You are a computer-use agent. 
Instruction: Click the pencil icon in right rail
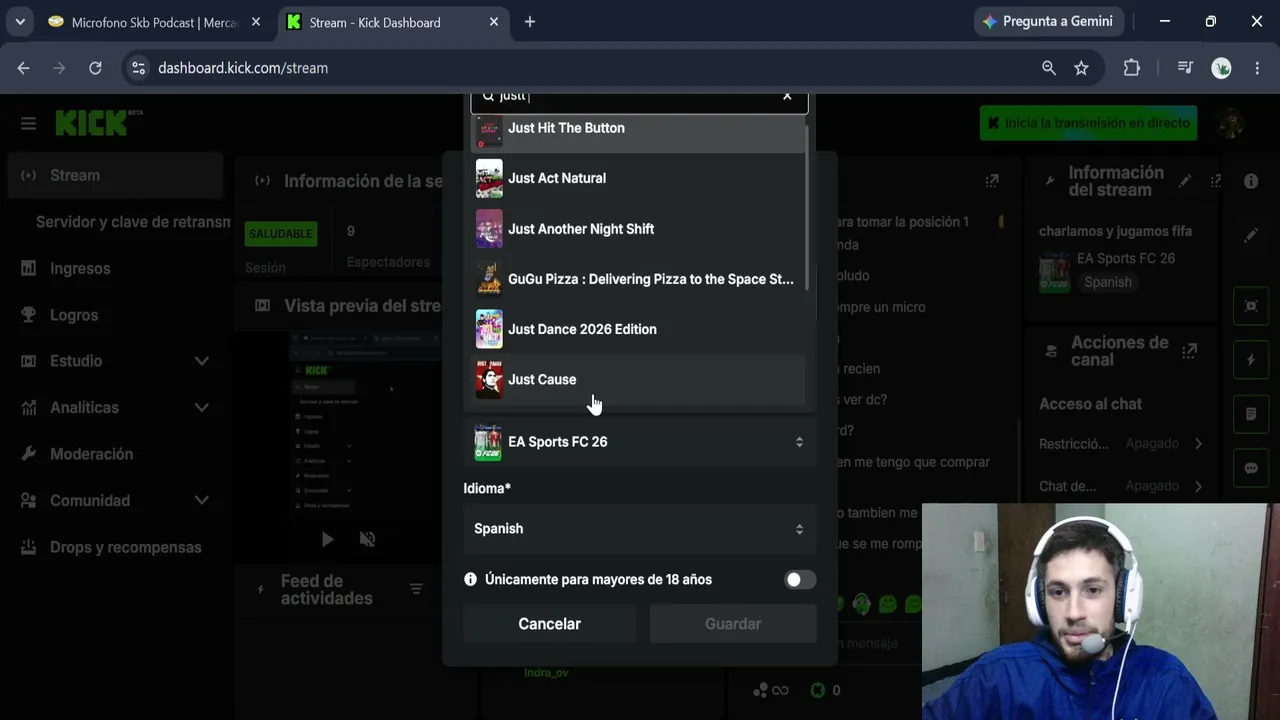1251,235
